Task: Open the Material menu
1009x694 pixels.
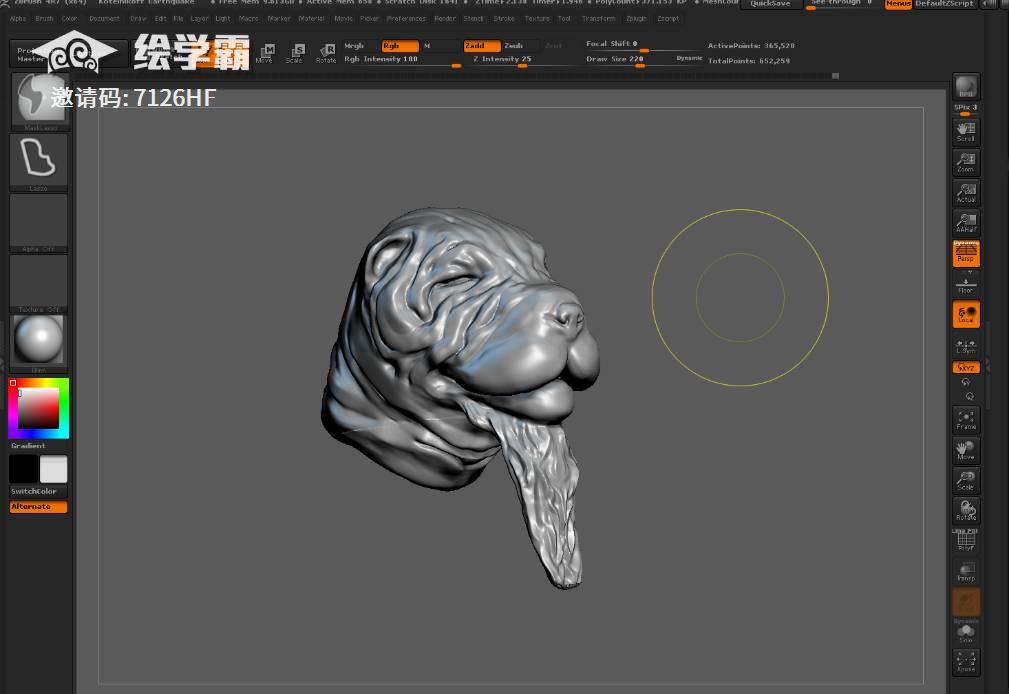Action: click(x=311, y=19)
